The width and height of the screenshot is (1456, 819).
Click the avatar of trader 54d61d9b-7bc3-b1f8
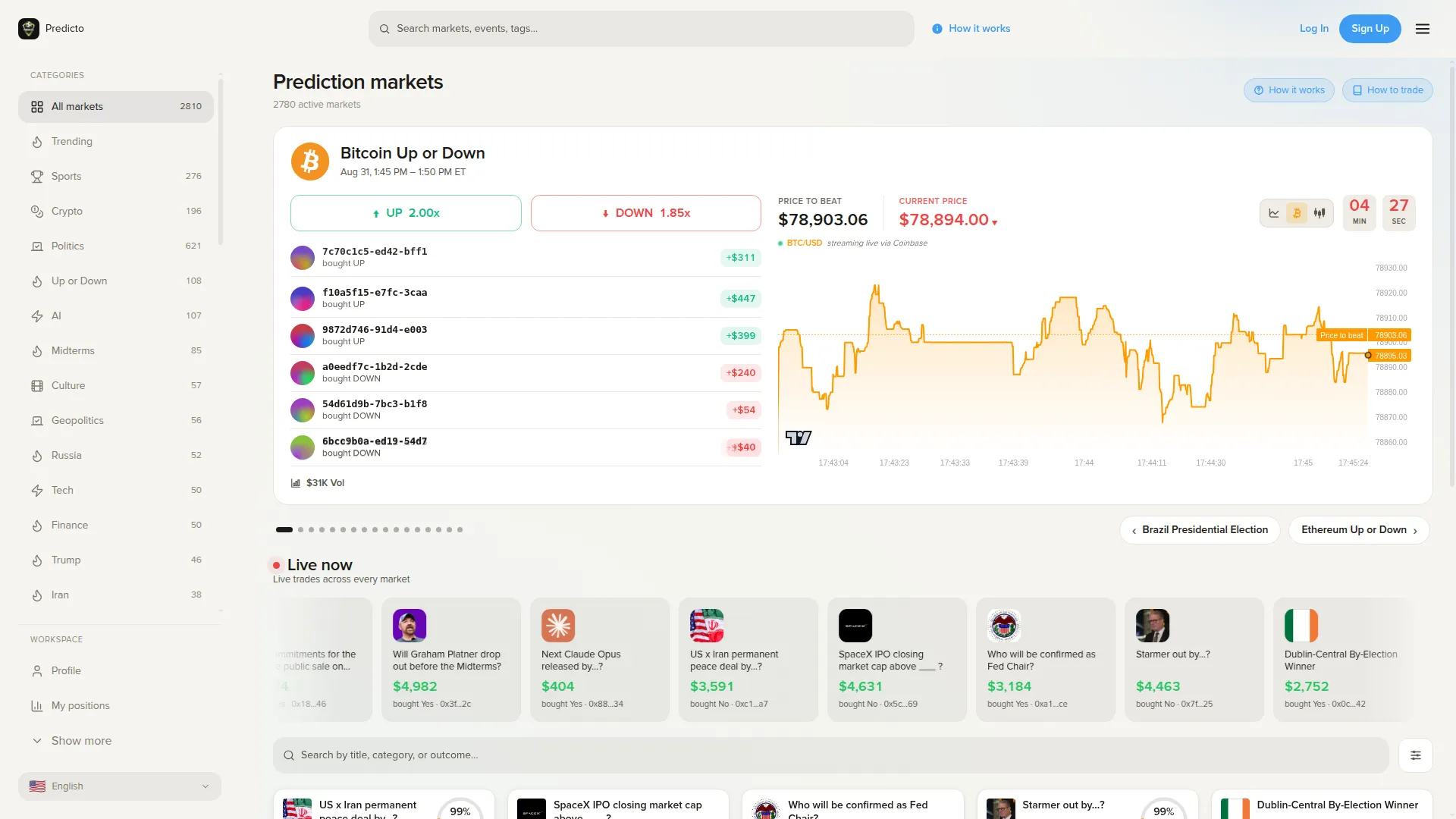click(303, 410)
